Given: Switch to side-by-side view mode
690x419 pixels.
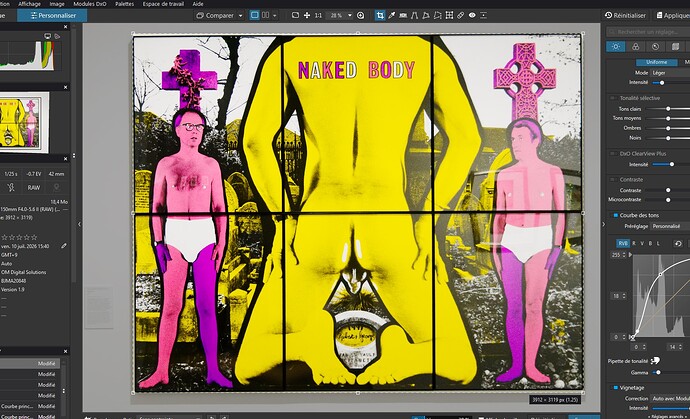Looking at the screenshot, I should [x=265, y=15].
